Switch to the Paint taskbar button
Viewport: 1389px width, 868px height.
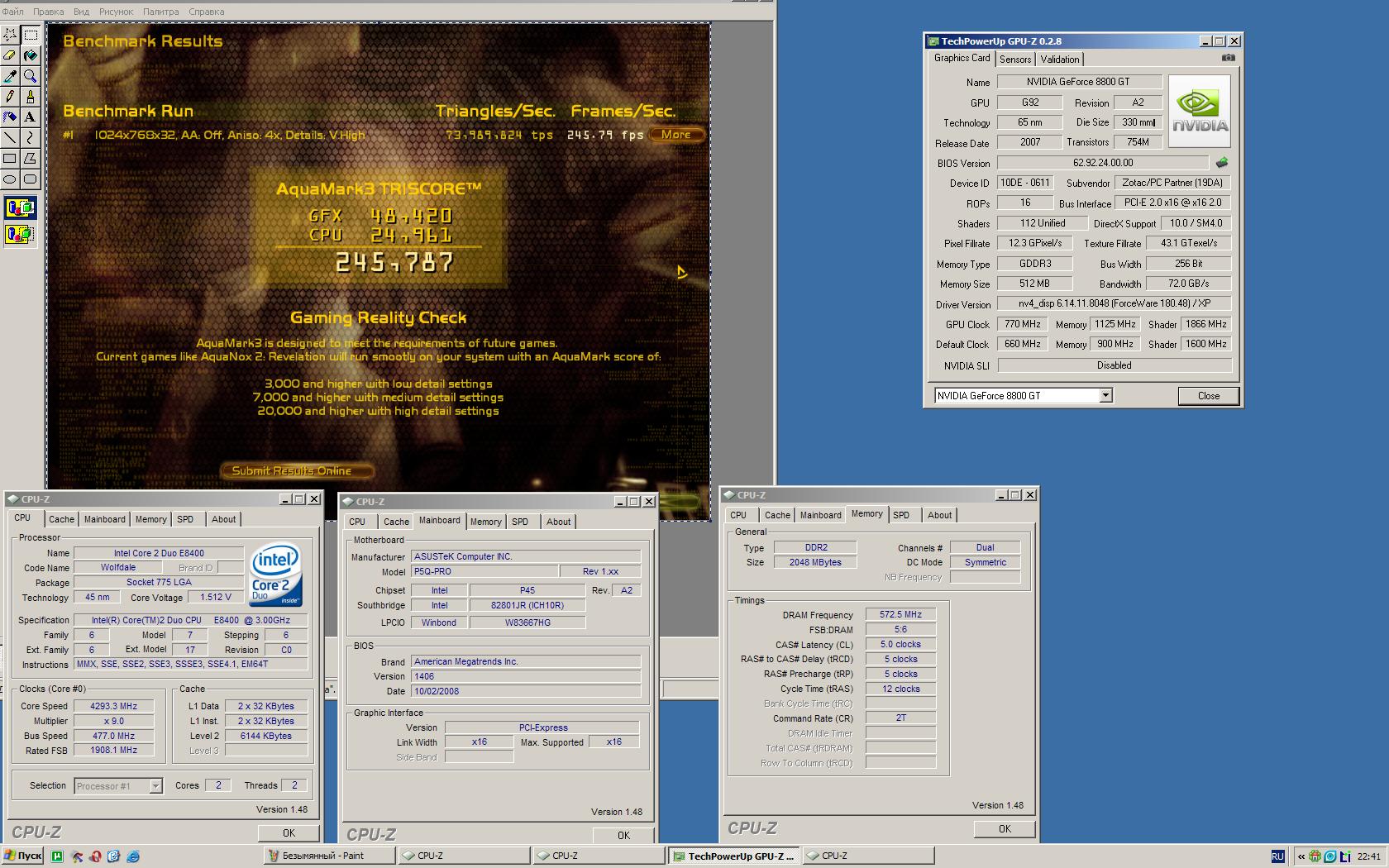tap(328, 856)
